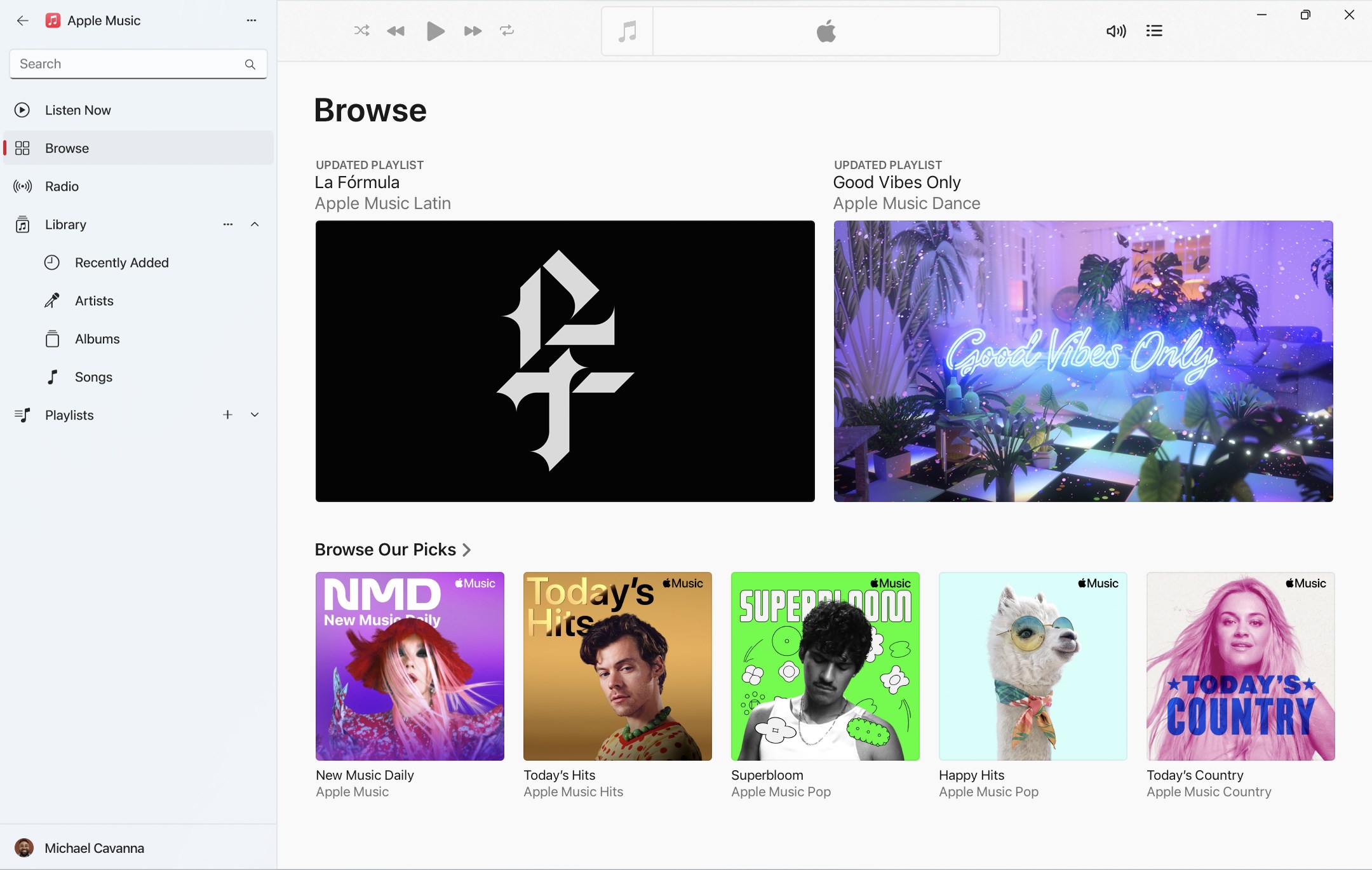Select the Artists microphone icon

52,300
